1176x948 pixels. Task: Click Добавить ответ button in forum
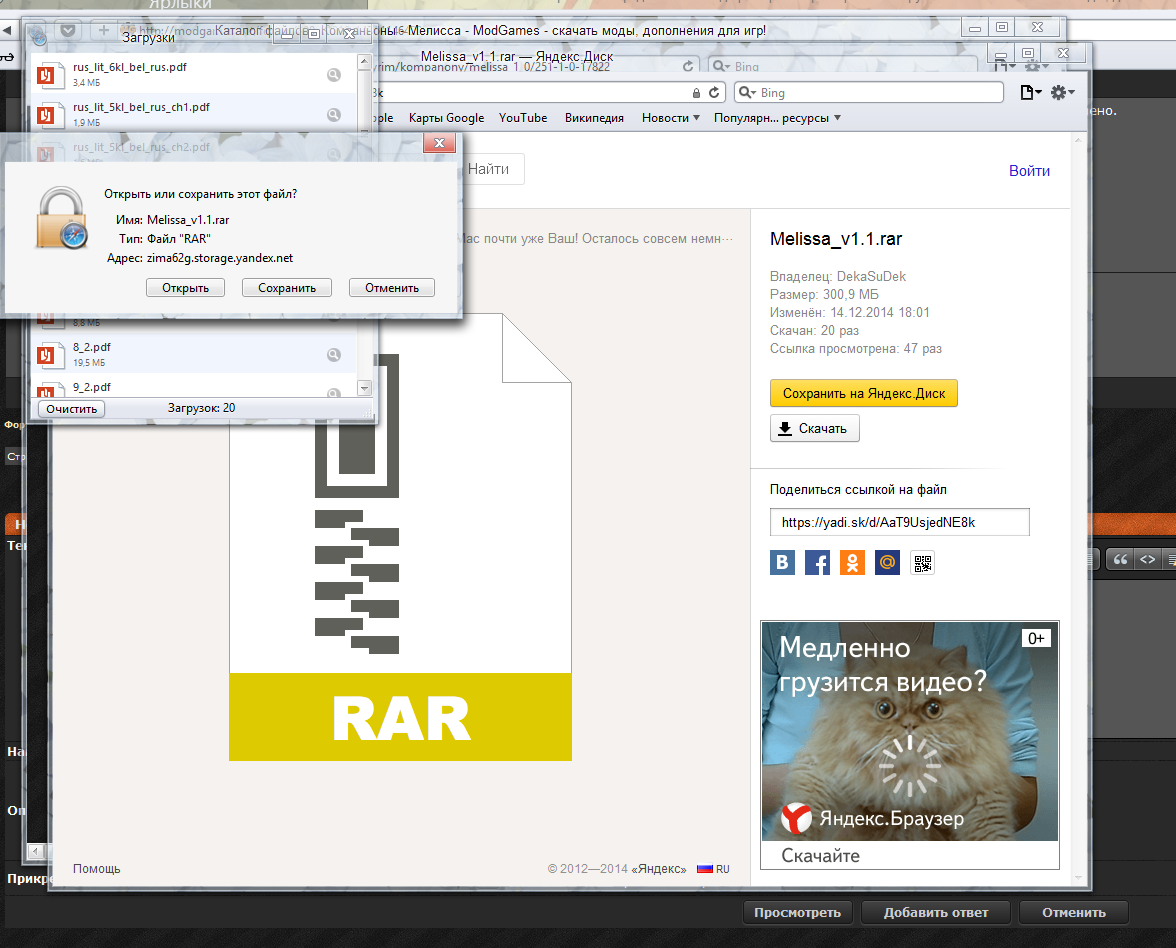click(x=935, y=913)
